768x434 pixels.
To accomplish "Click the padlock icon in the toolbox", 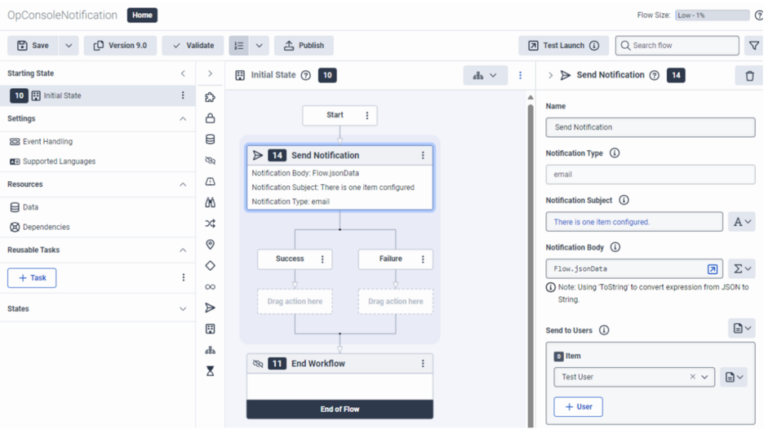I will coord(210,118).
